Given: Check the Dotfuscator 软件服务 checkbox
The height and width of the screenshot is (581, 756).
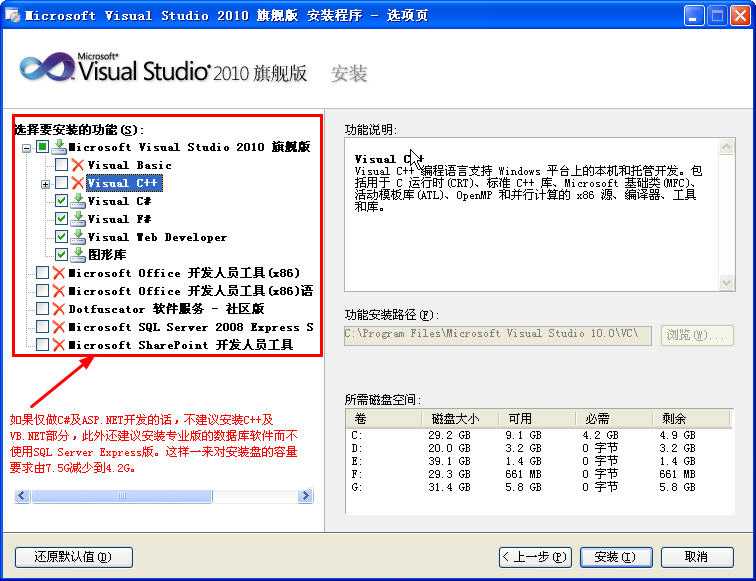Looking at the screenshot, I should pyautogui.click(x=42, y=309).
